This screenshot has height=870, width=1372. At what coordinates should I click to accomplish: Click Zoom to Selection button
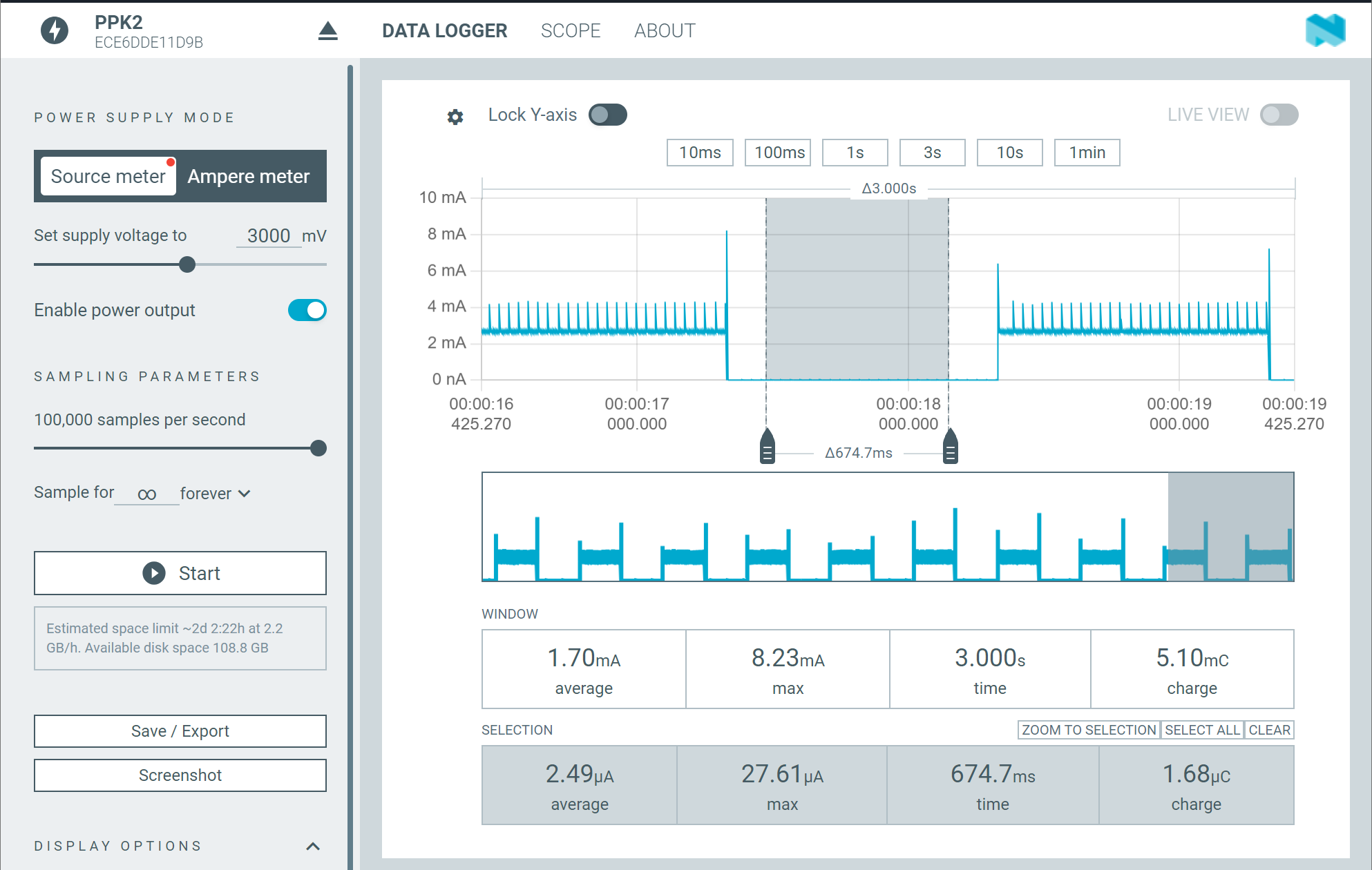[1088, 730]
